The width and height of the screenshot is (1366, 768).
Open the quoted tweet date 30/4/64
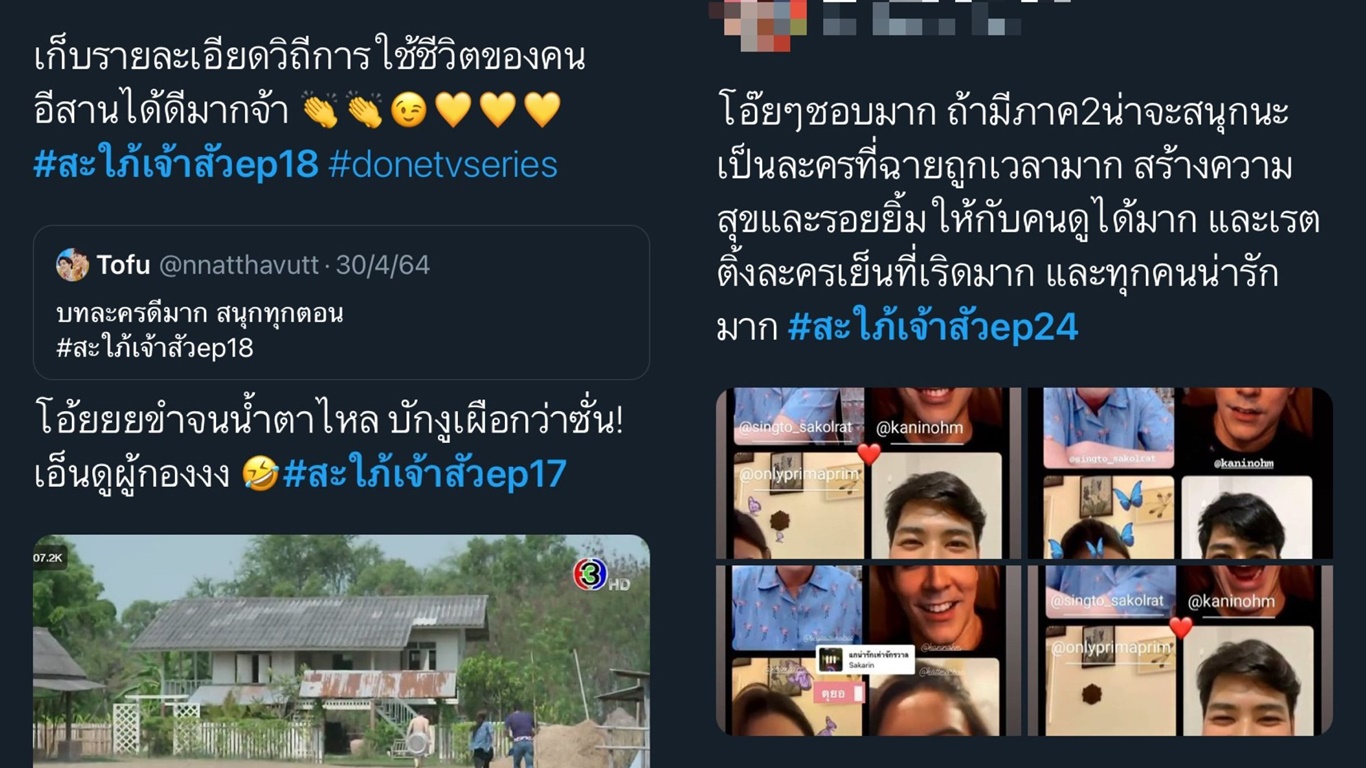click(383, 265)
